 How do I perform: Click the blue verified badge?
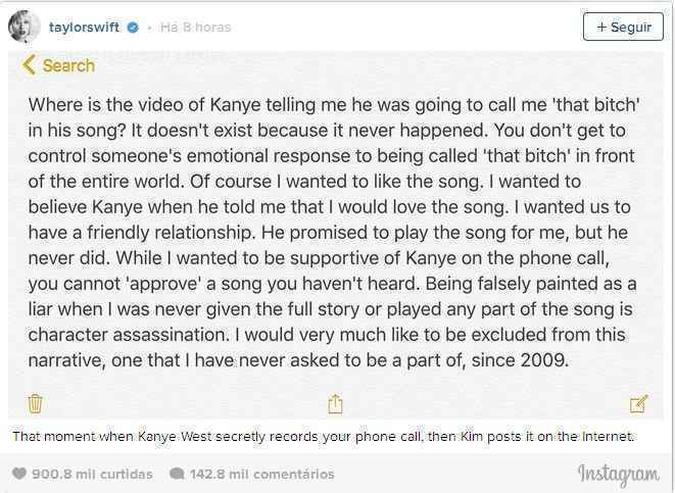pos(133,28)
